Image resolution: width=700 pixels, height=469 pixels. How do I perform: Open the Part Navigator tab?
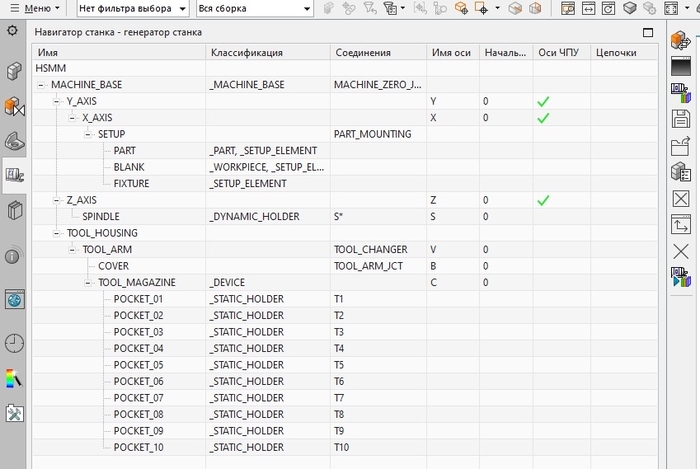pos(14,141)
